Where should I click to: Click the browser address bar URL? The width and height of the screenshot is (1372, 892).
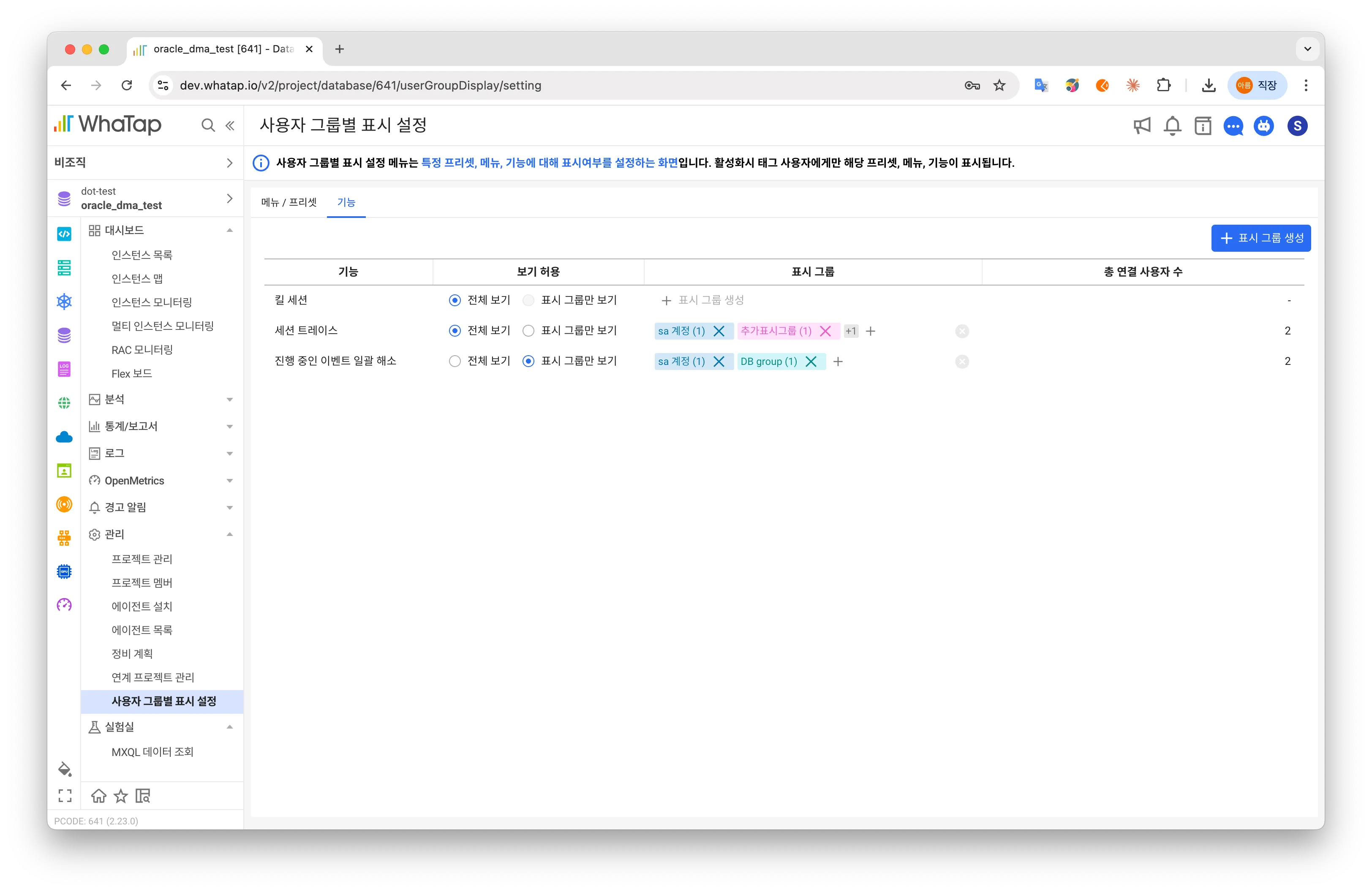pos(360,85)
